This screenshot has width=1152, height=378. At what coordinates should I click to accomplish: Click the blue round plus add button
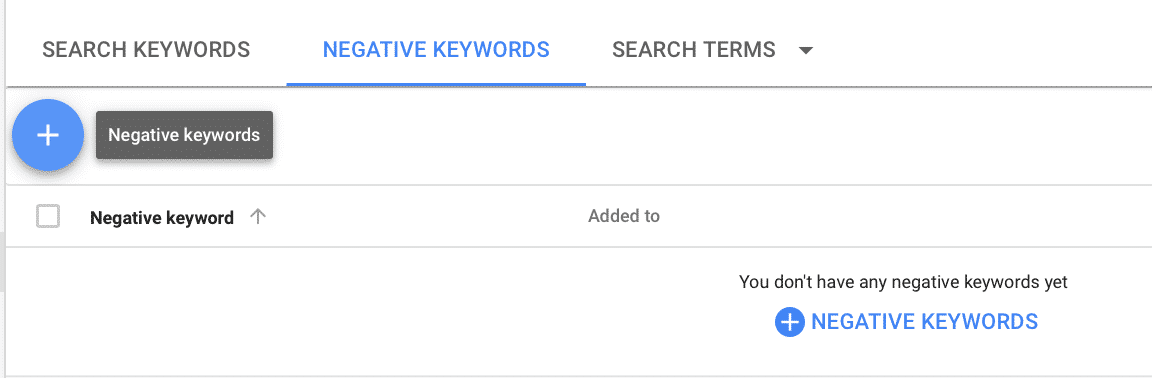tap(48, 135)
